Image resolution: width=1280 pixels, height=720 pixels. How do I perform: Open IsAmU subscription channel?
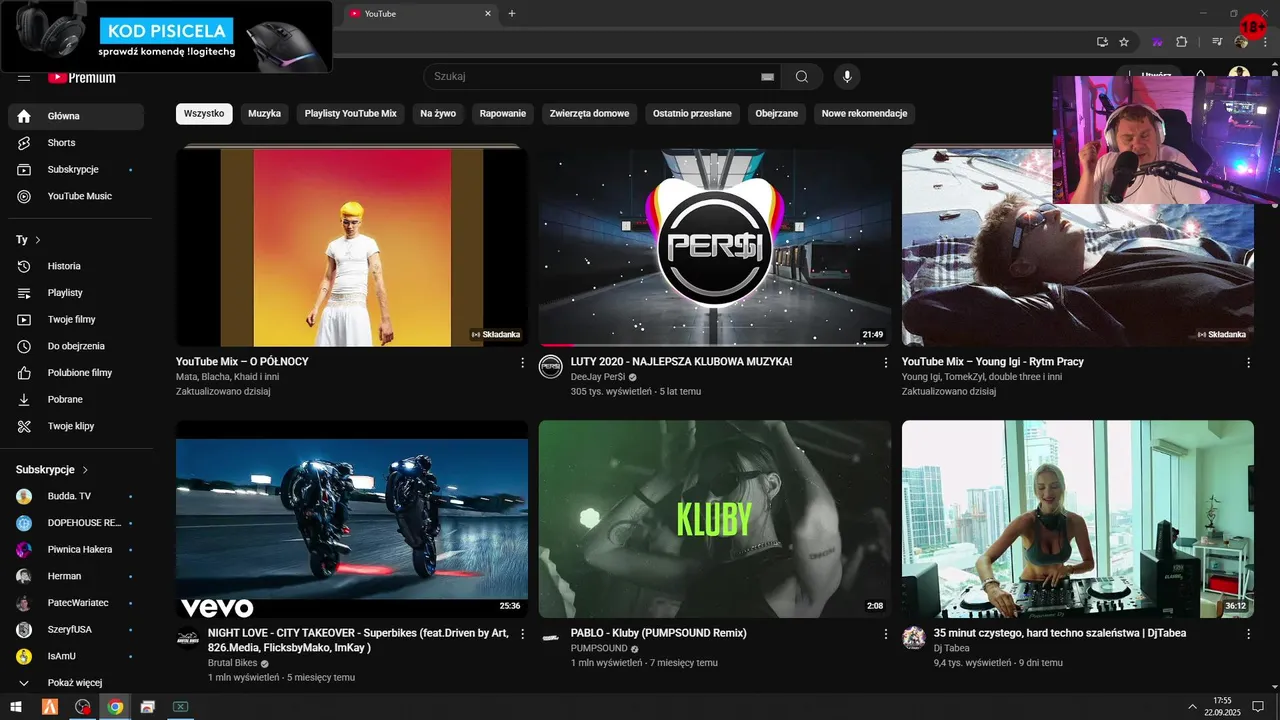pyautogui.click(x=76, y=657)
